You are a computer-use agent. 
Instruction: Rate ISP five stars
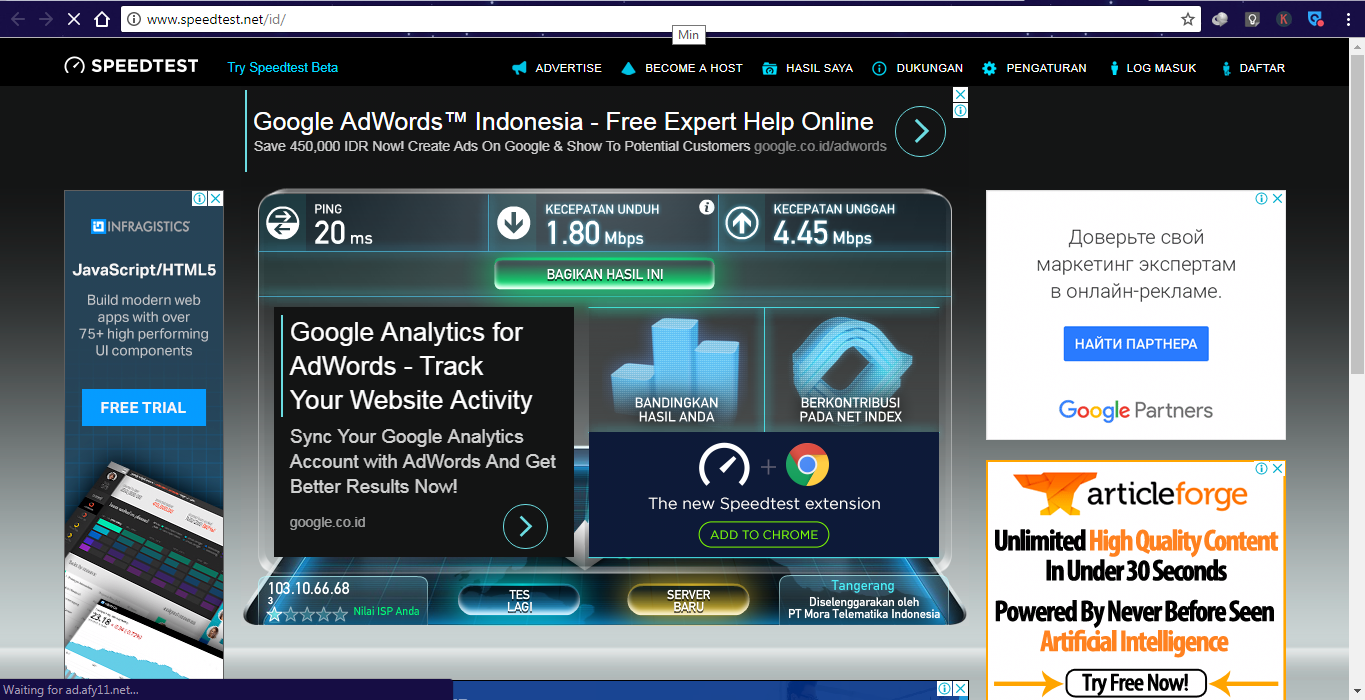pyautogui.click(x=341, y=614)
